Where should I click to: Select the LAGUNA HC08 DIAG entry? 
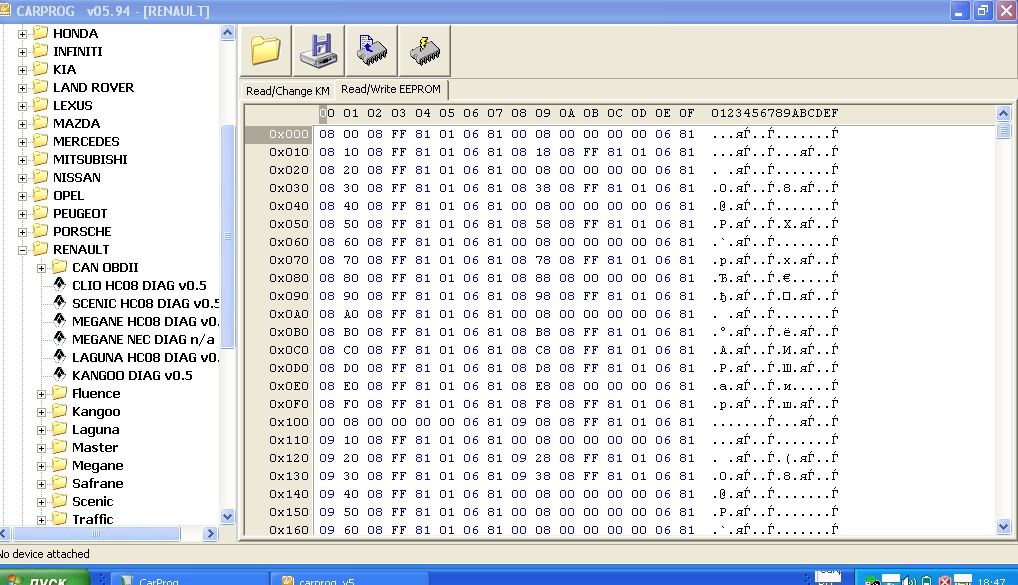coord(145,358)
